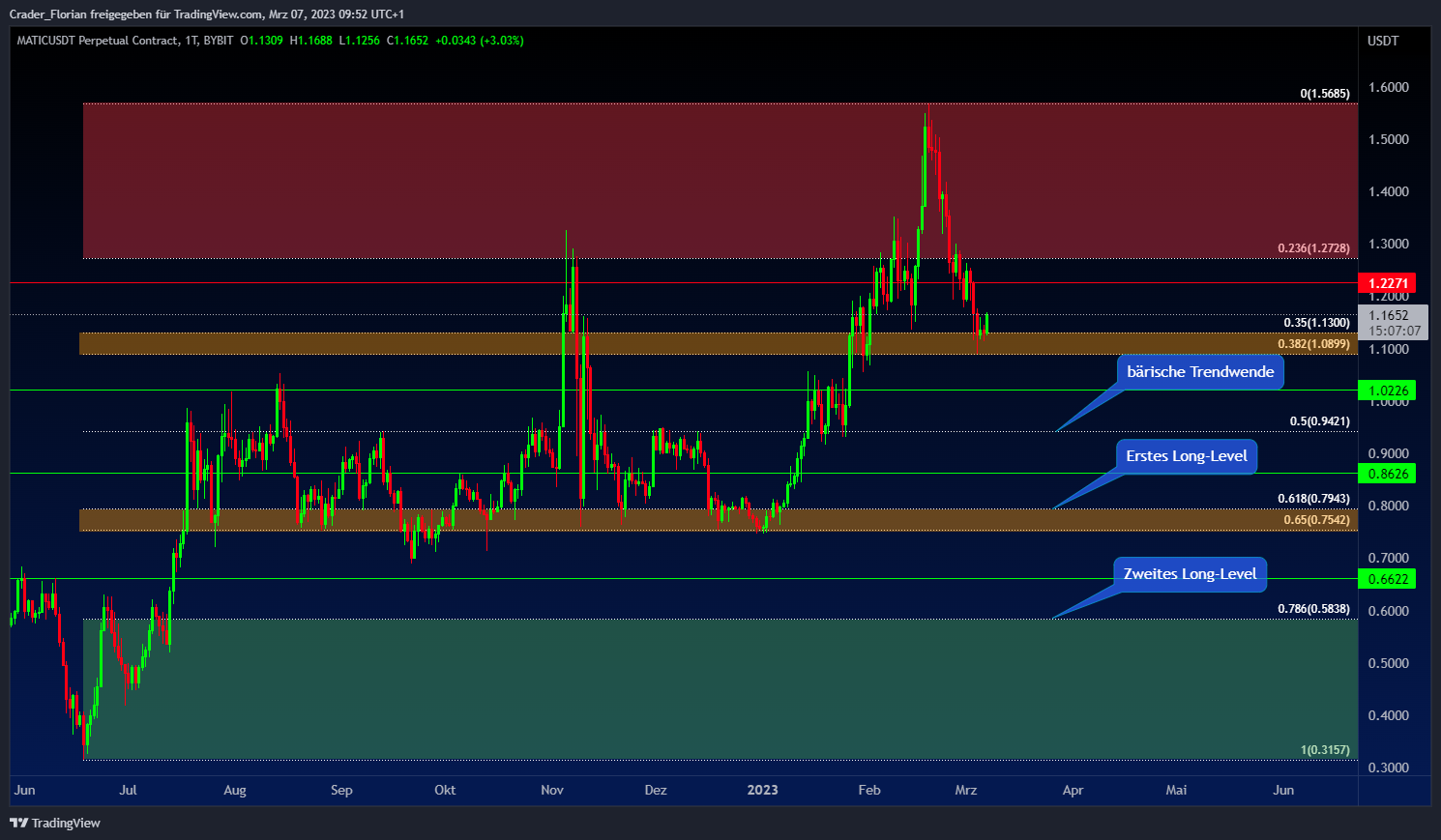Click the red 1.2271 price label
The height and width of the screenshot is (840, 1441).
tap(1387, 283)
